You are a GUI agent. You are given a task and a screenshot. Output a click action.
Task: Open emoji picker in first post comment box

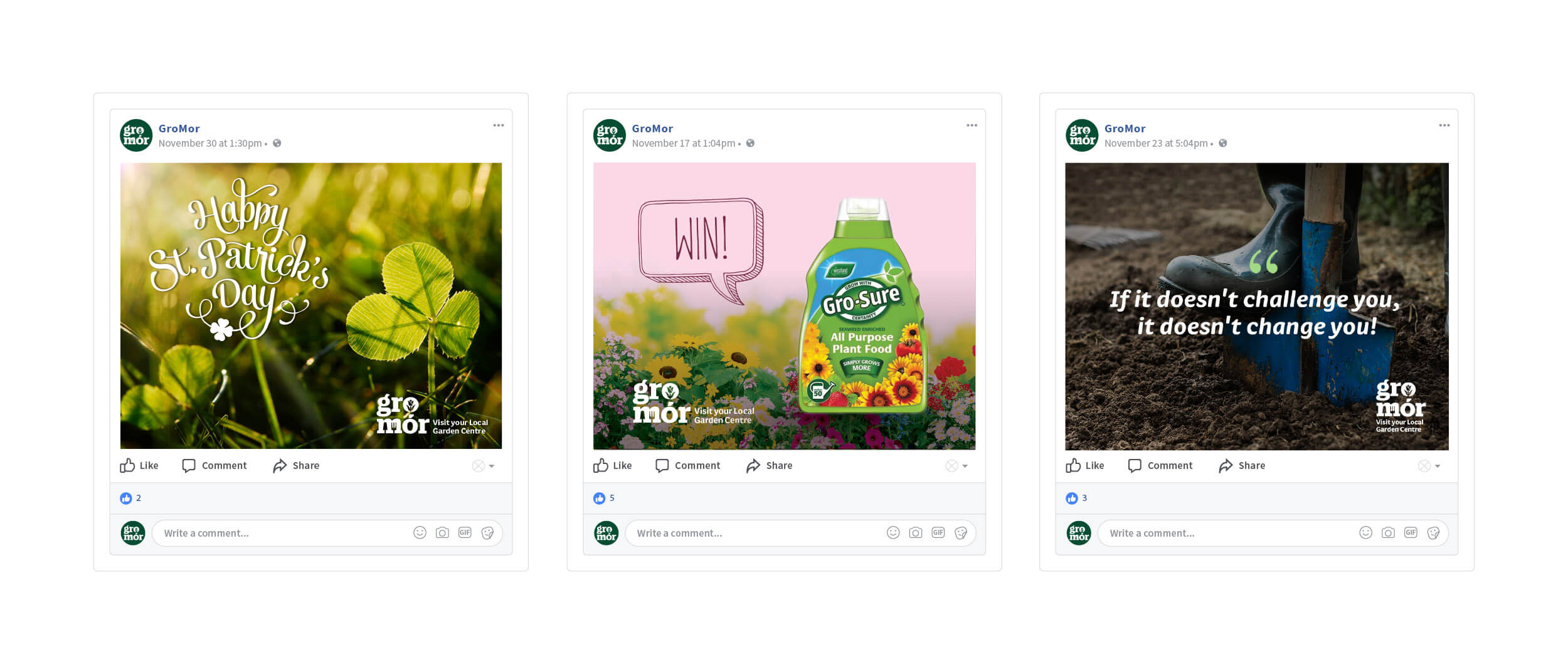click(x=420, y=533)
